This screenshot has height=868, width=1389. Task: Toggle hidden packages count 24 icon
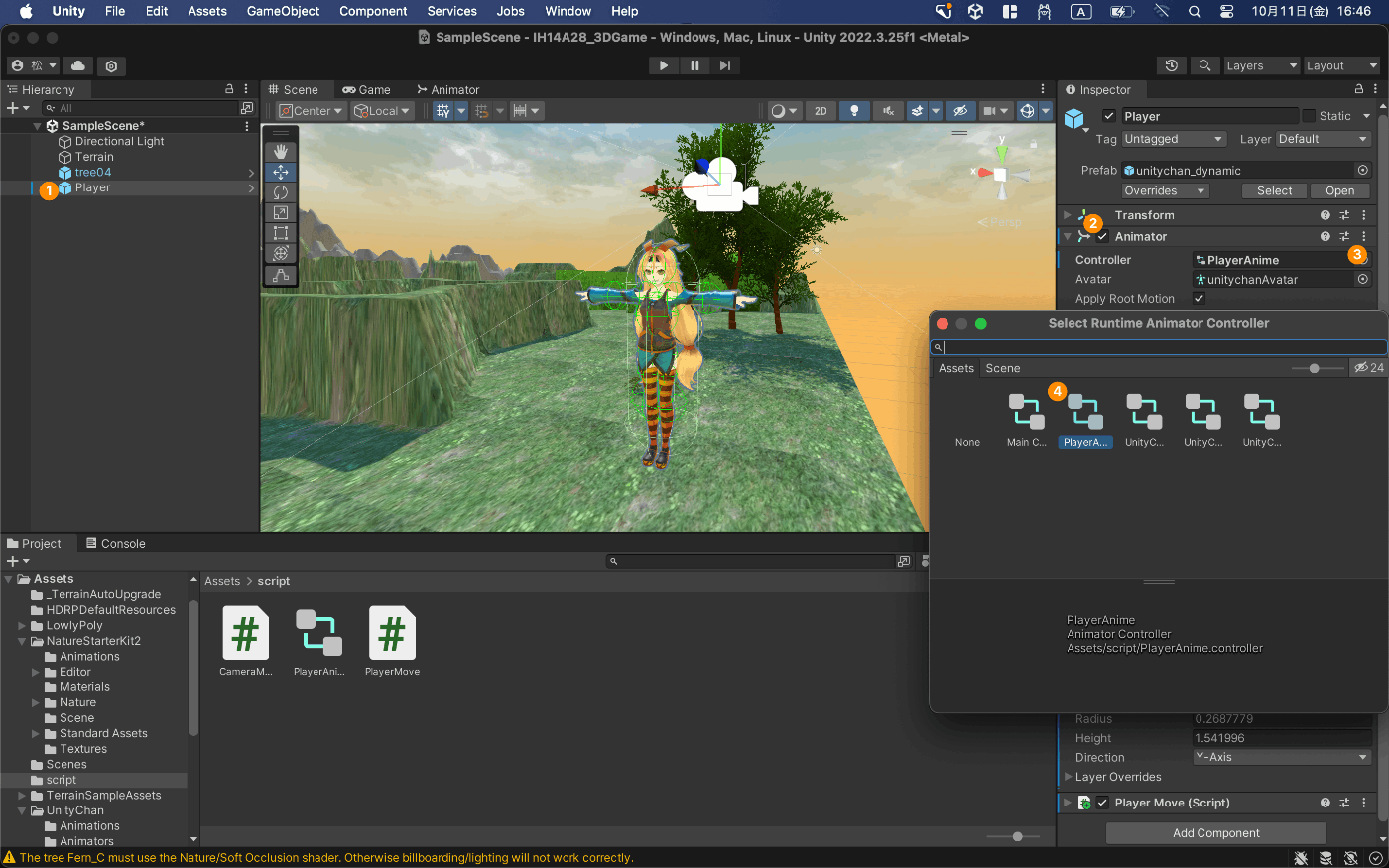[x=1369, y=368]
